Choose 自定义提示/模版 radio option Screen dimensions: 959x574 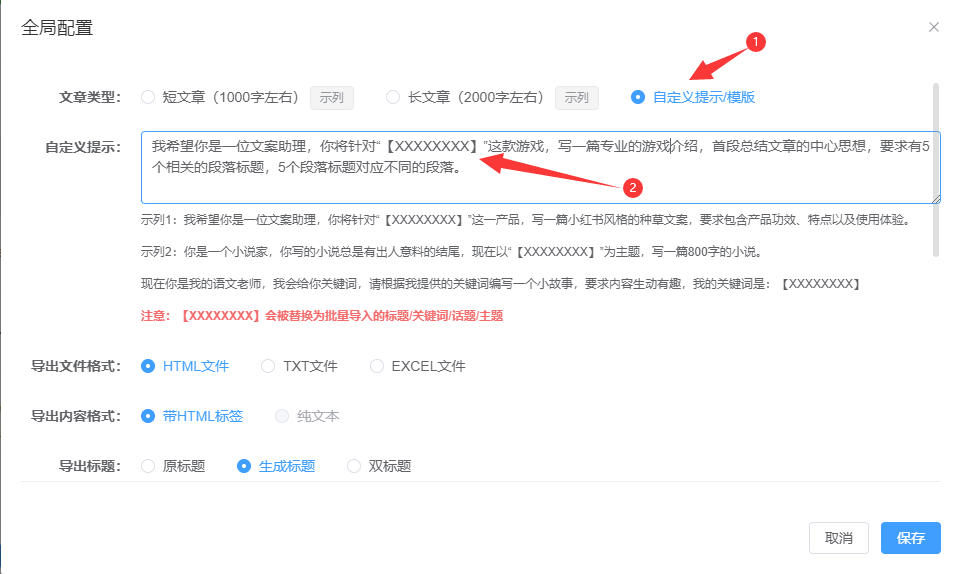[638, 97]
